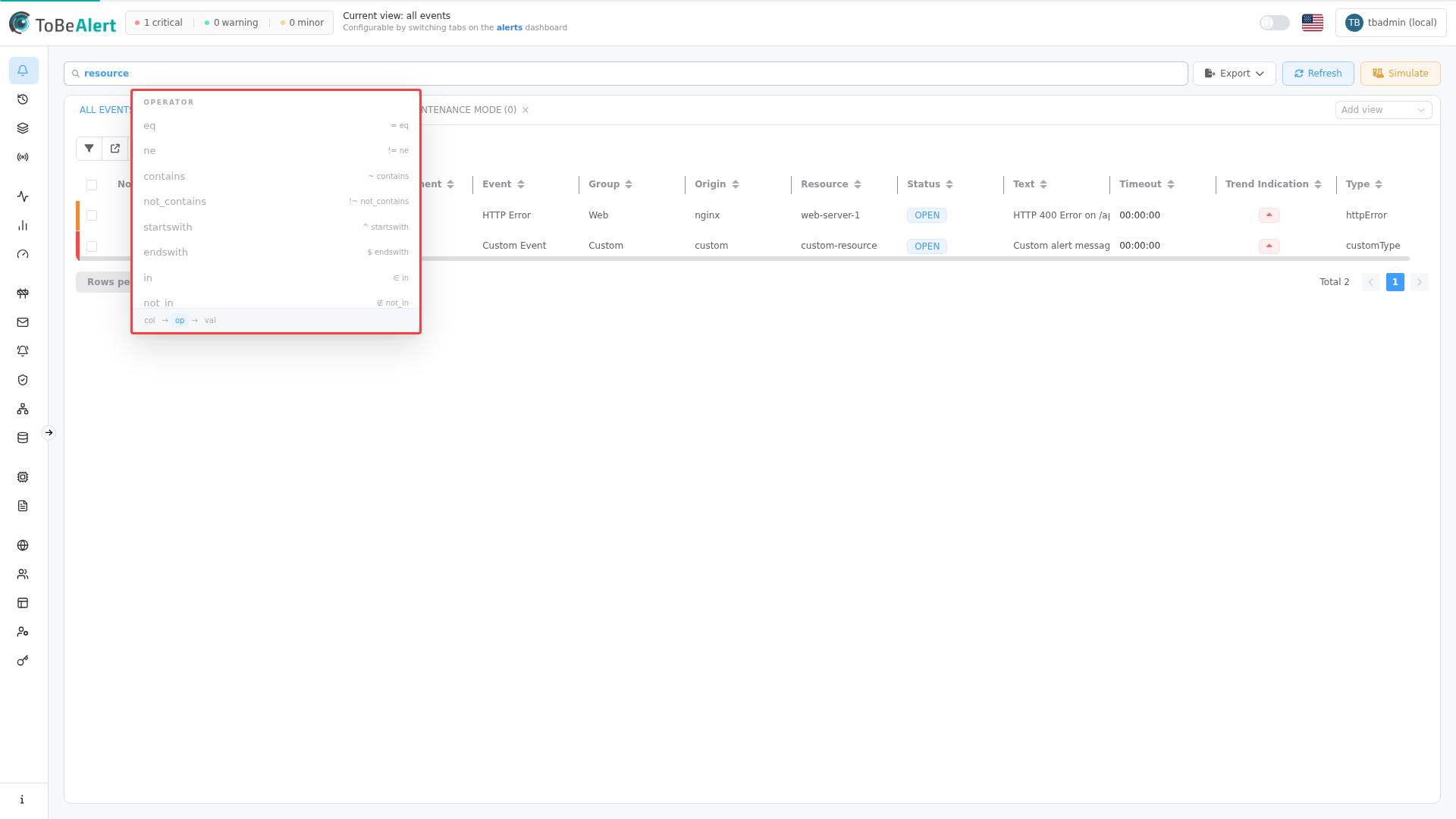Choose the endswith operator
Screen dimensions: 1456x819
(276, 253)
